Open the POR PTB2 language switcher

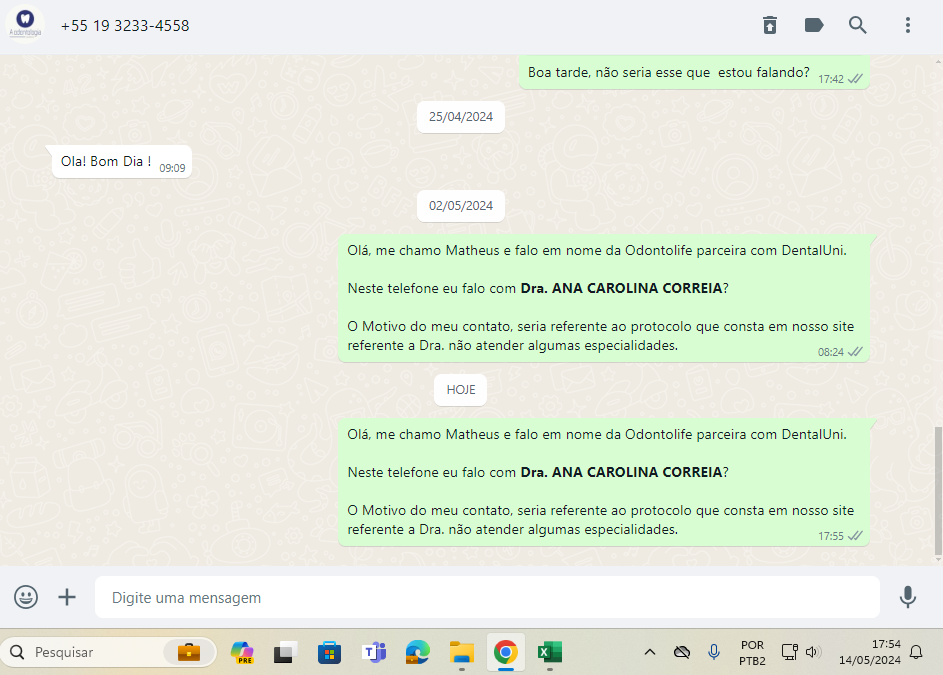pyautogui.click(x=752, y=653)
